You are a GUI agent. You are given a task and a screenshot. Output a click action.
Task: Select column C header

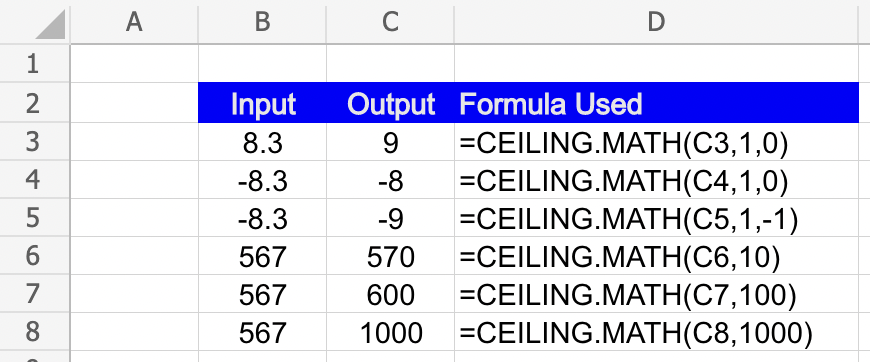[390, 22]
